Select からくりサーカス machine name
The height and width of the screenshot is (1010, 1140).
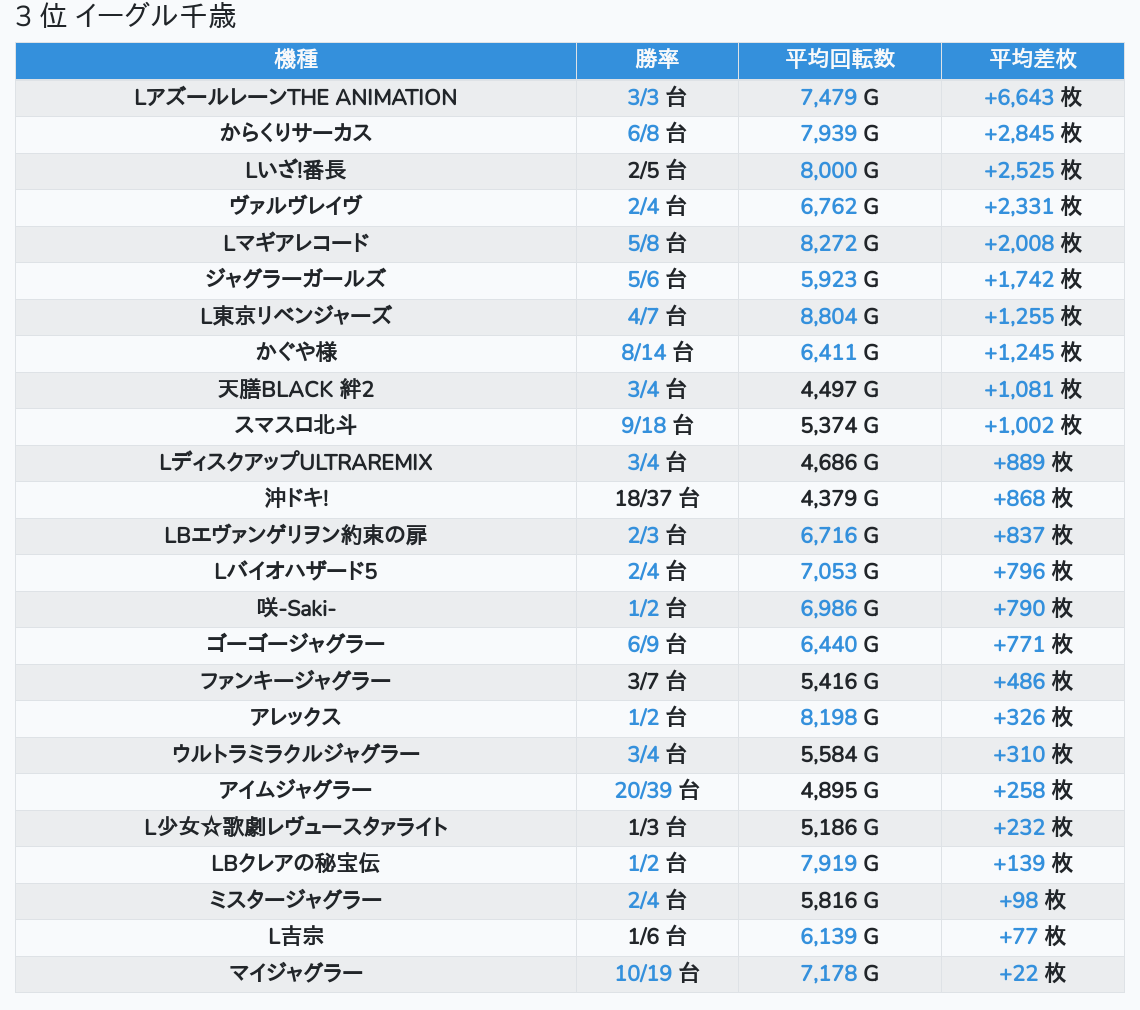click(x=296, y=134)
